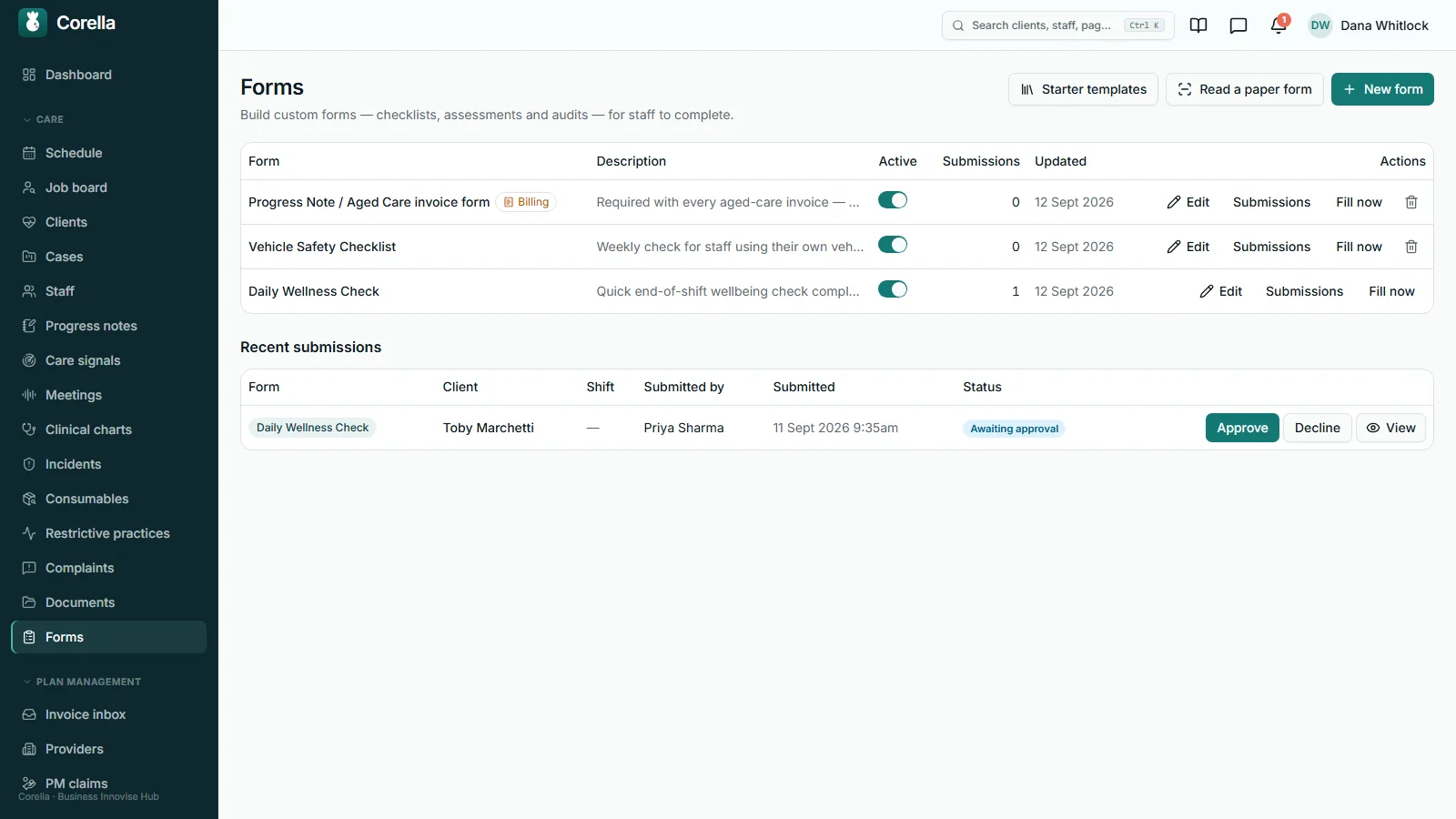
Task: Fill now the Progress Note form
Action: pos(1359,202)
